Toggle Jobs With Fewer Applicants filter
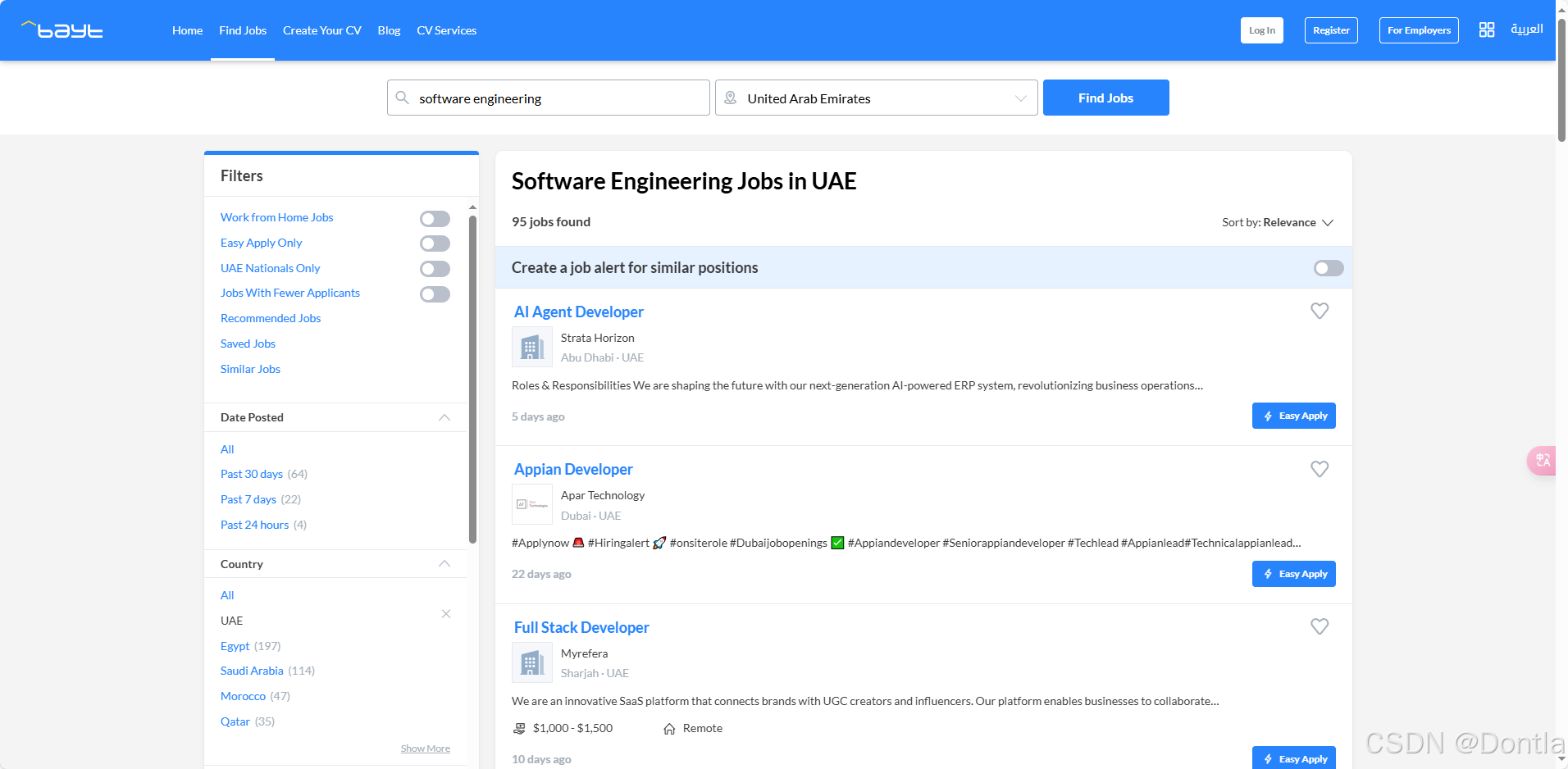The image size is (1568, 769). pos(435,294)
